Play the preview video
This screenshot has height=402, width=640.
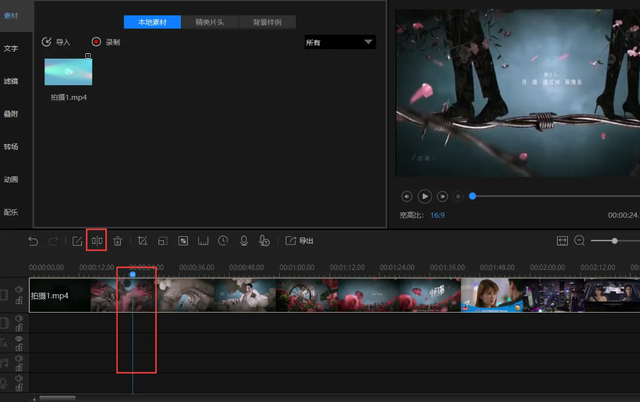coord(424,196)
